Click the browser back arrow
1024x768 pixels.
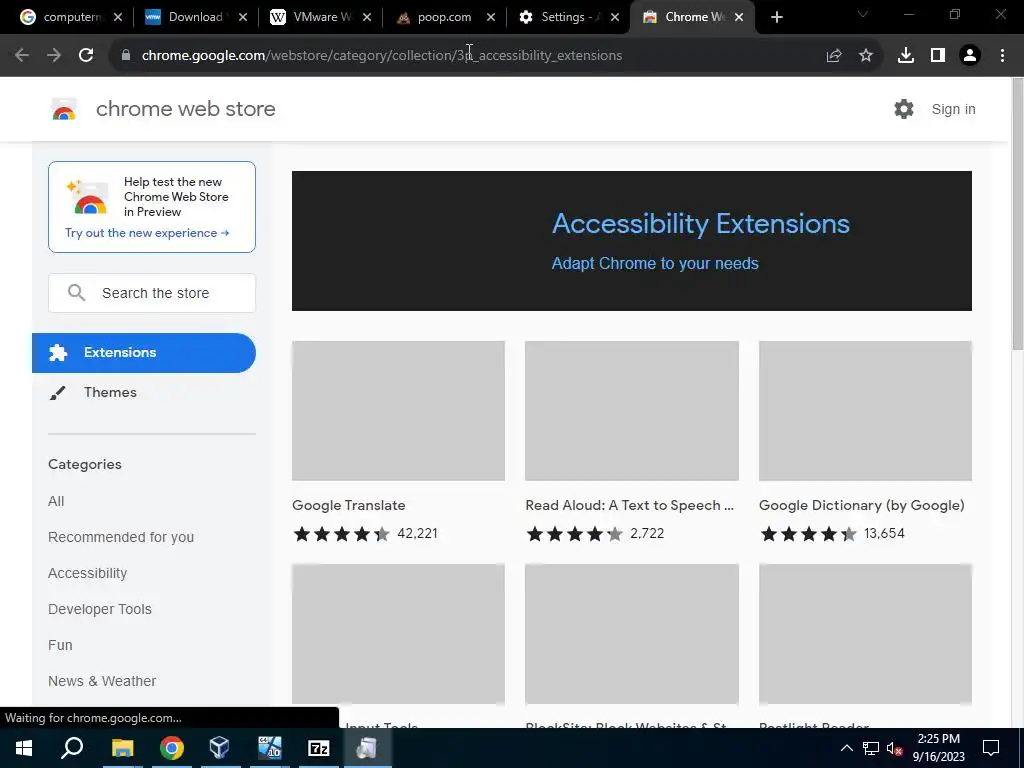click(x=22, y=56)
